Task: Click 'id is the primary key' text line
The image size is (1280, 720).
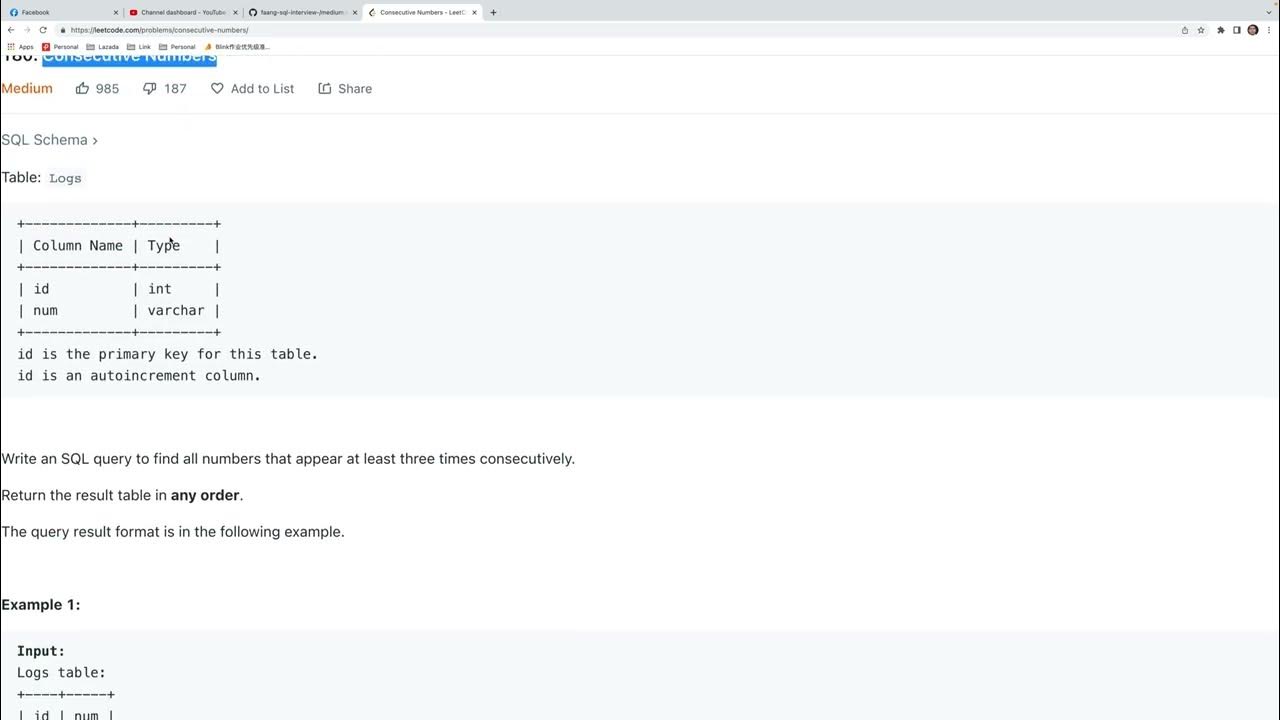Action: coord(167,354)
